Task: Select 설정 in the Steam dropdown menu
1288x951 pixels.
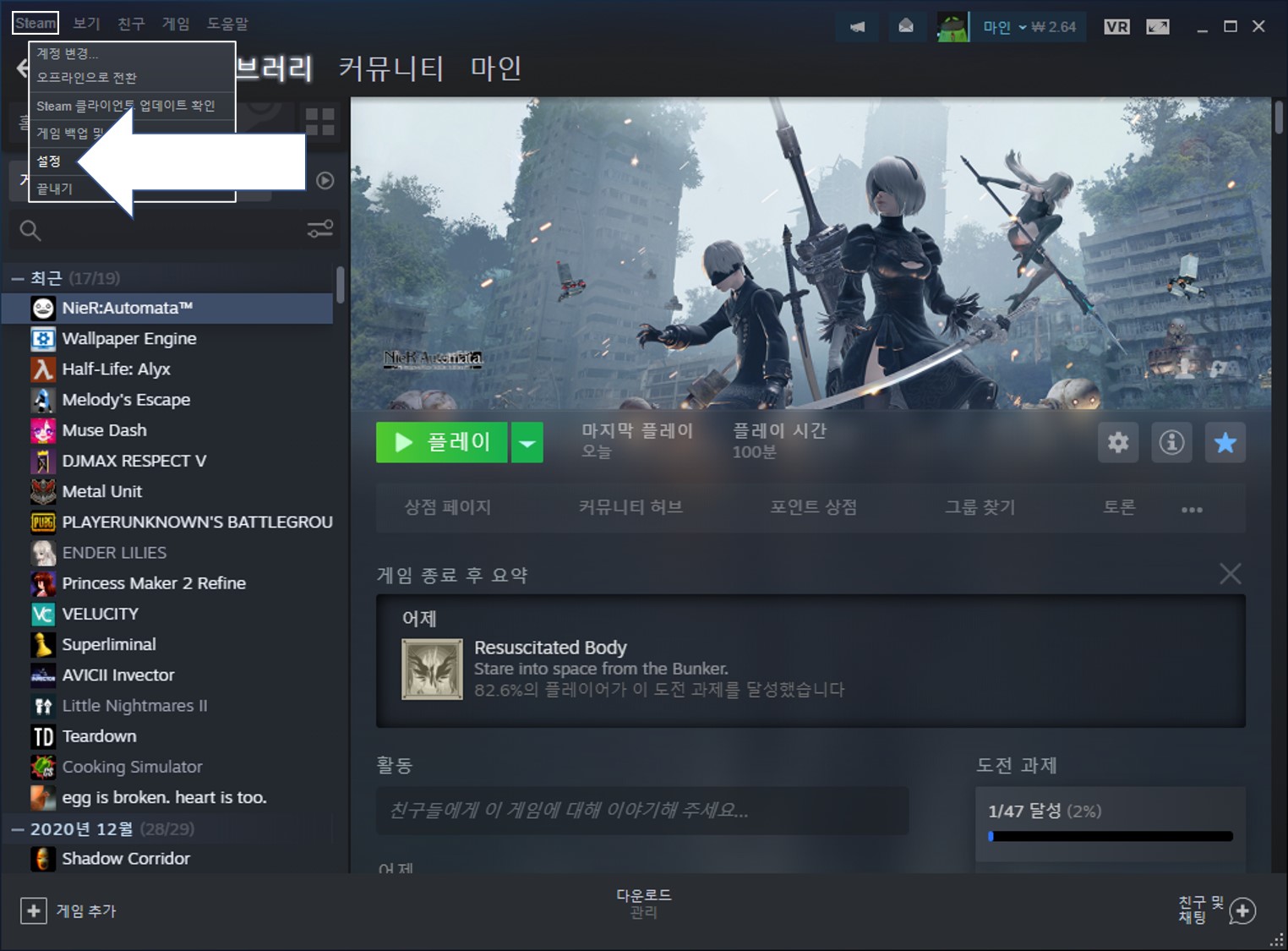Action: pyautogui.click(x=49, y=161)
